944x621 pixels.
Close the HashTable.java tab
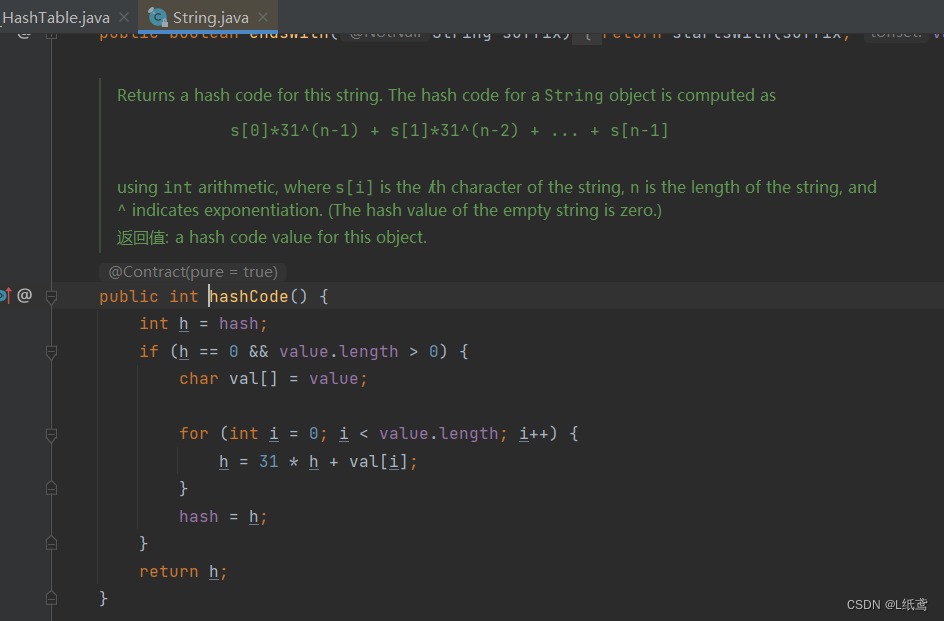coord(124,17)
